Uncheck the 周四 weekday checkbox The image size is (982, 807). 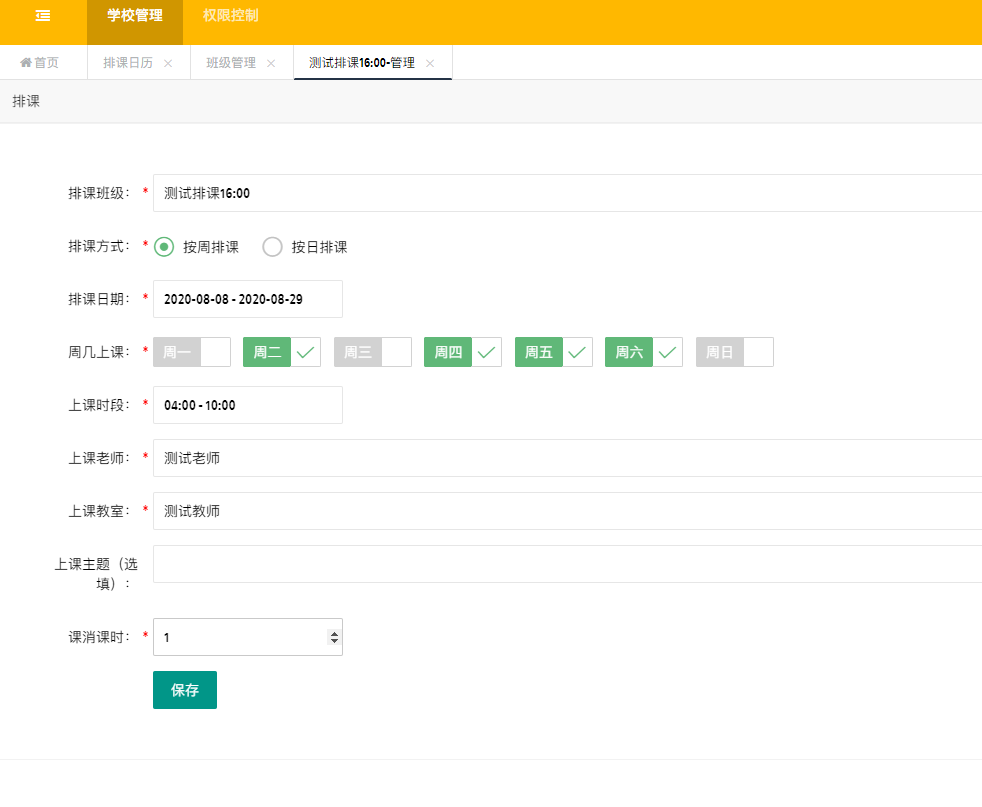tap(463, 352)
